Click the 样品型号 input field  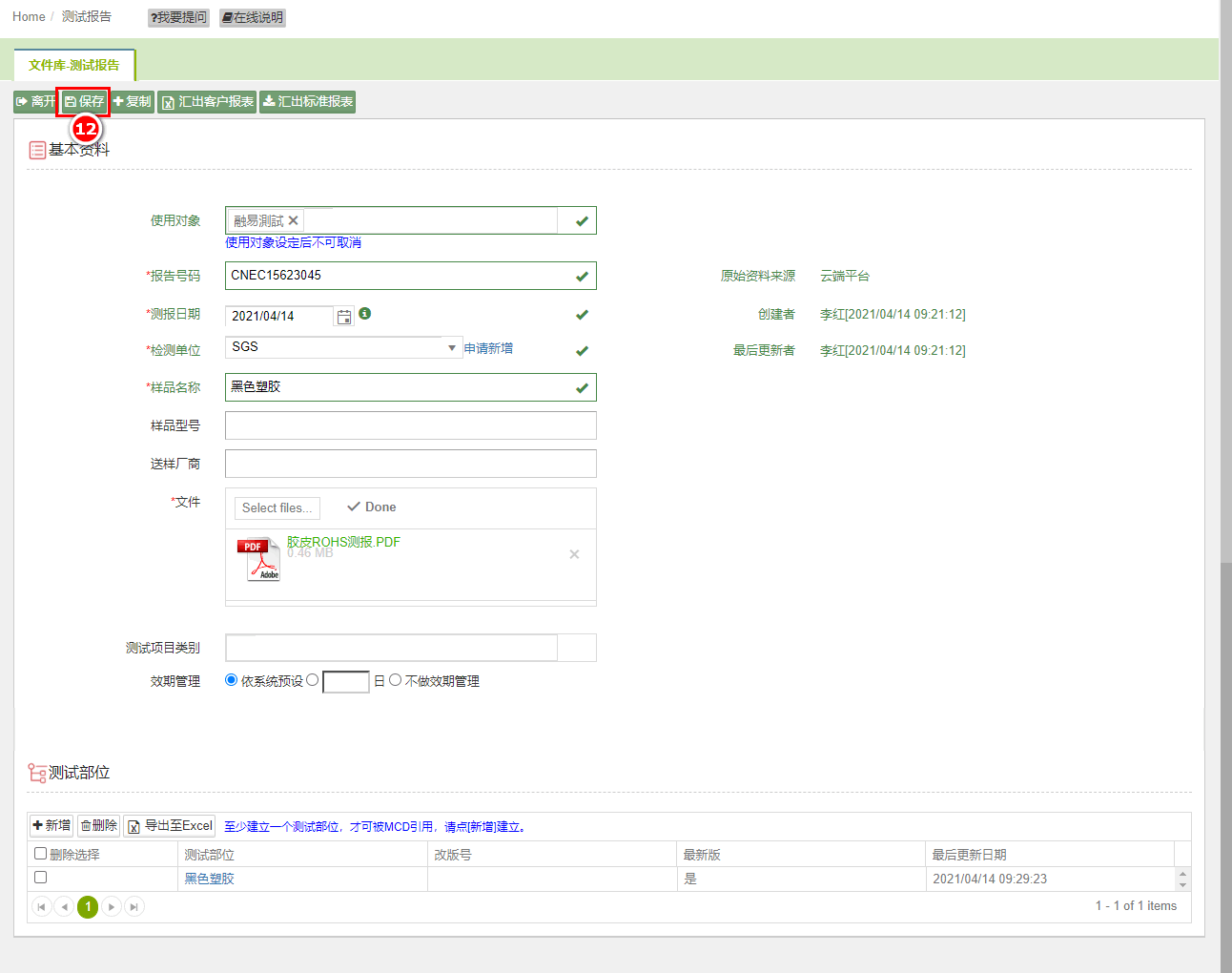pos(411,425)
